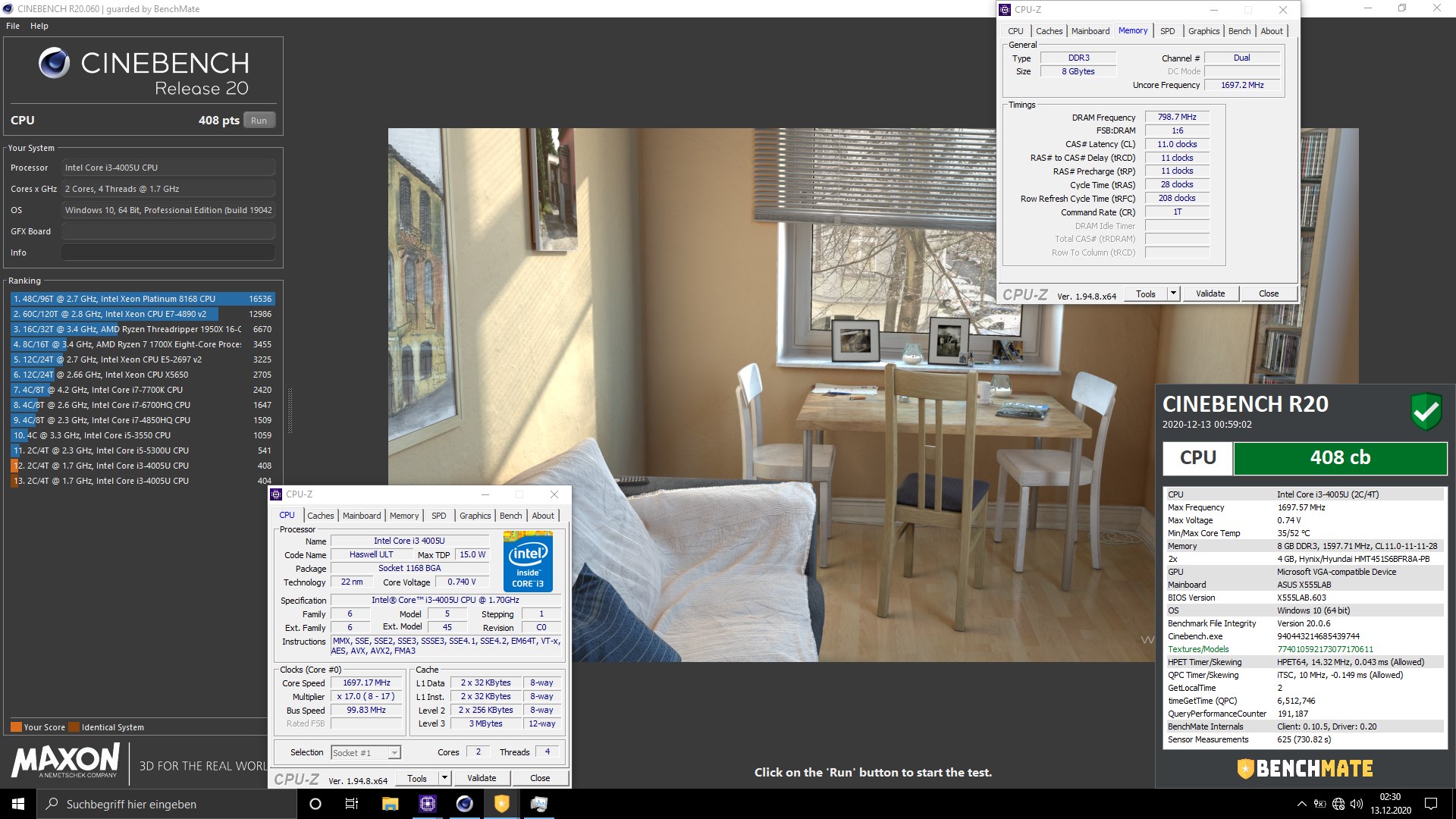Viewport: 1456px width, 819px height.
Task: Select Ryzen Threadripper 1950X ranking entry
Action: tap(143, 329)
